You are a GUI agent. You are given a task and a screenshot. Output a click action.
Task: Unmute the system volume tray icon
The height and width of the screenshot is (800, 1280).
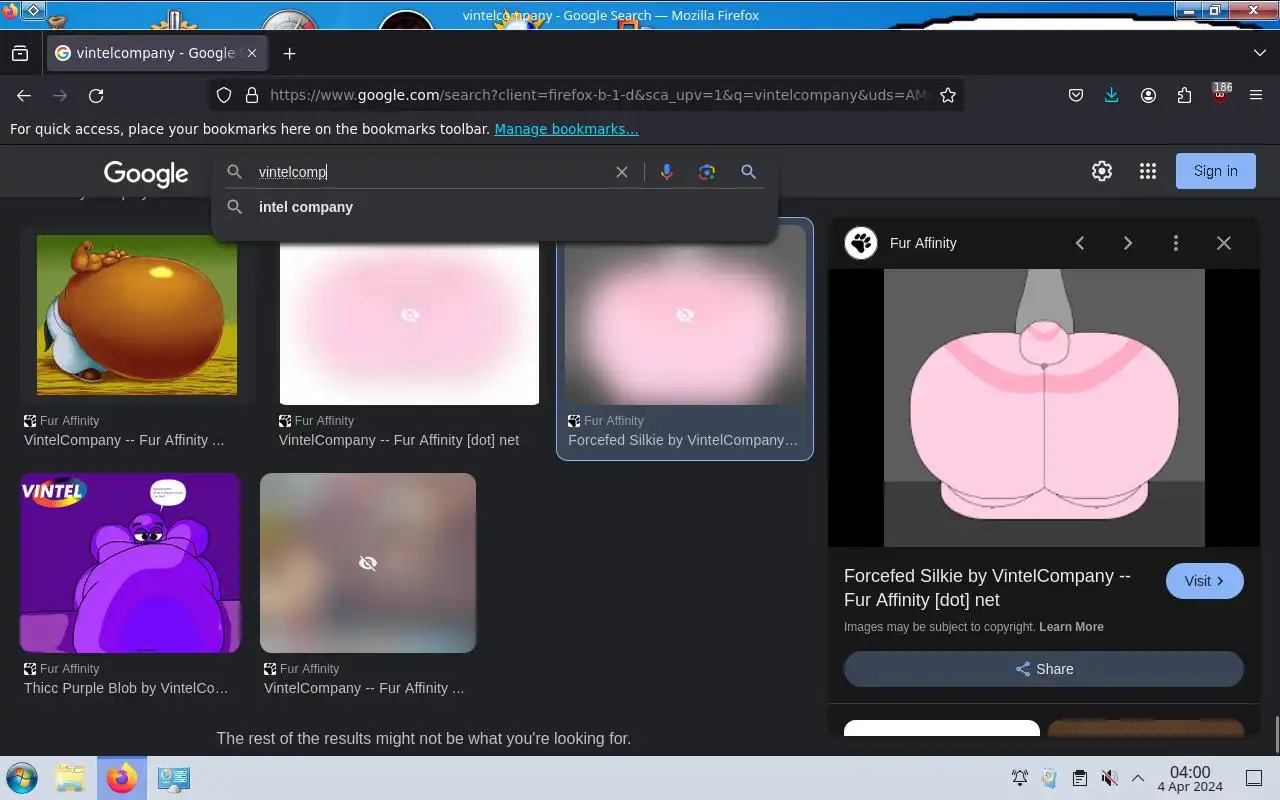click(x=1109, y=778)
